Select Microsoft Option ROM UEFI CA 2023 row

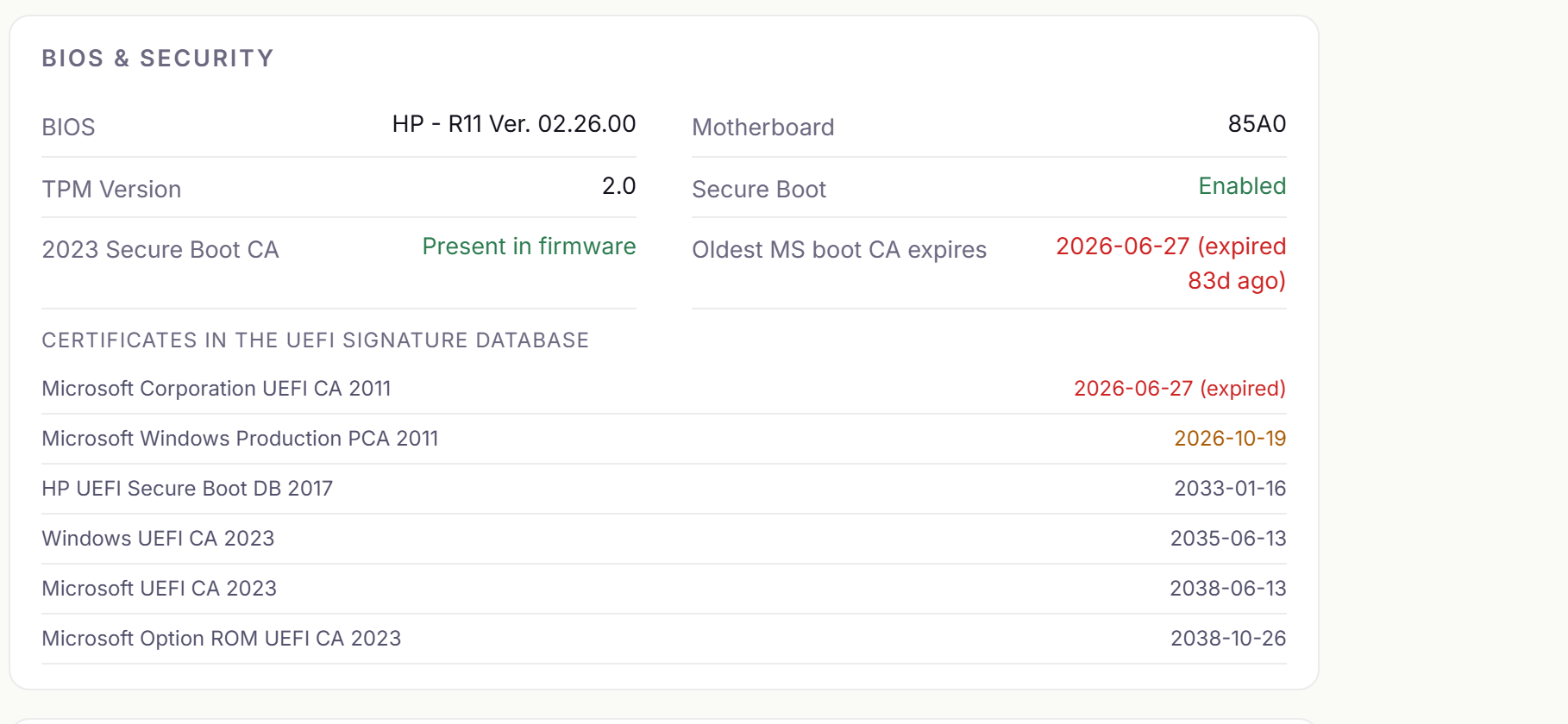pos(664,639)
